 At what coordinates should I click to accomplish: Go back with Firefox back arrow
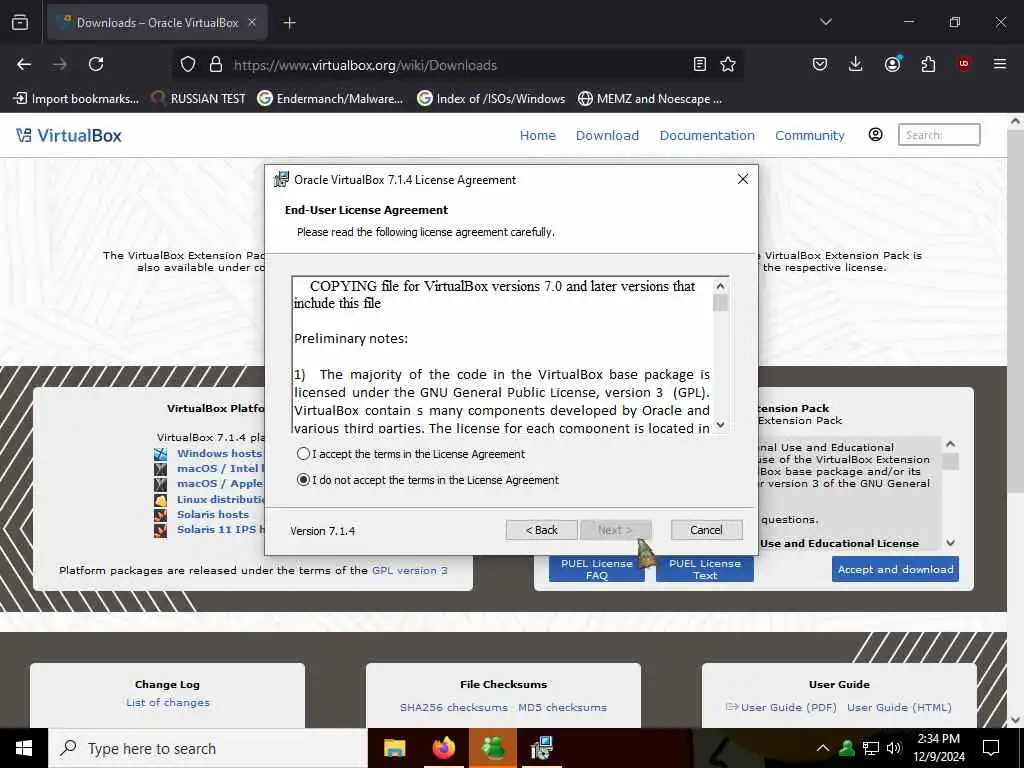[x=24, y=64]
